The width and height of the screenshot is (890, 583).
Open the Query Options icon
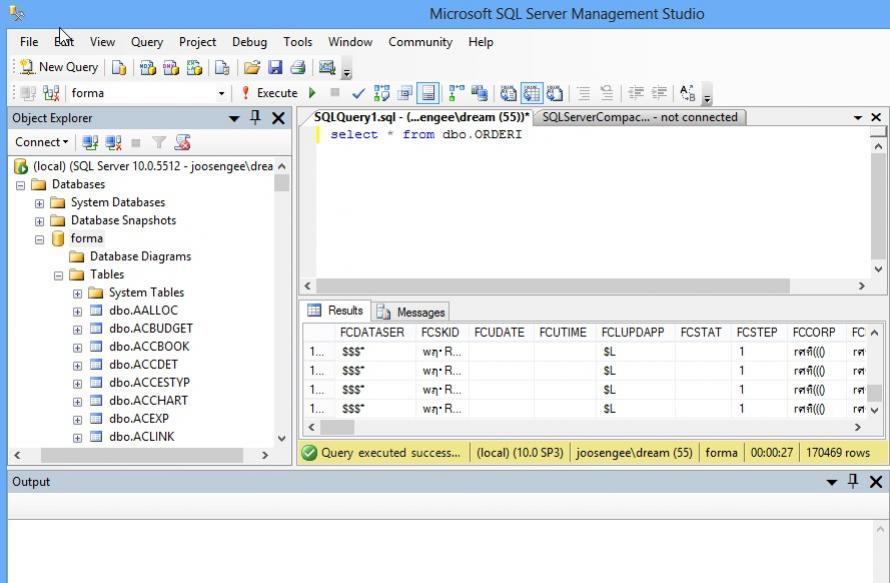(405, 93)
